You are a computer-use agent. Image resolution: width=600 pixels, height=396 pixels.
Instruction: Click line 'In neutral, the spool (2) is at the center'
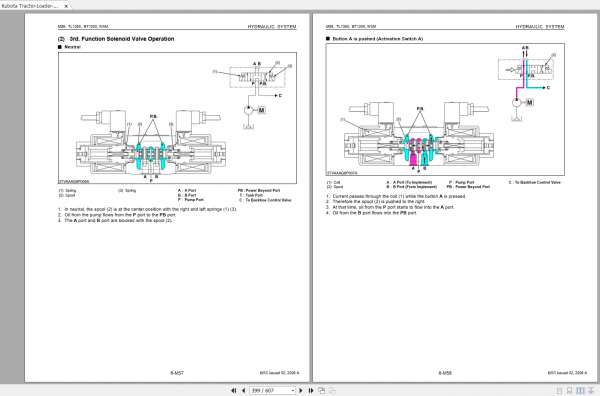[x=150, y=209]
